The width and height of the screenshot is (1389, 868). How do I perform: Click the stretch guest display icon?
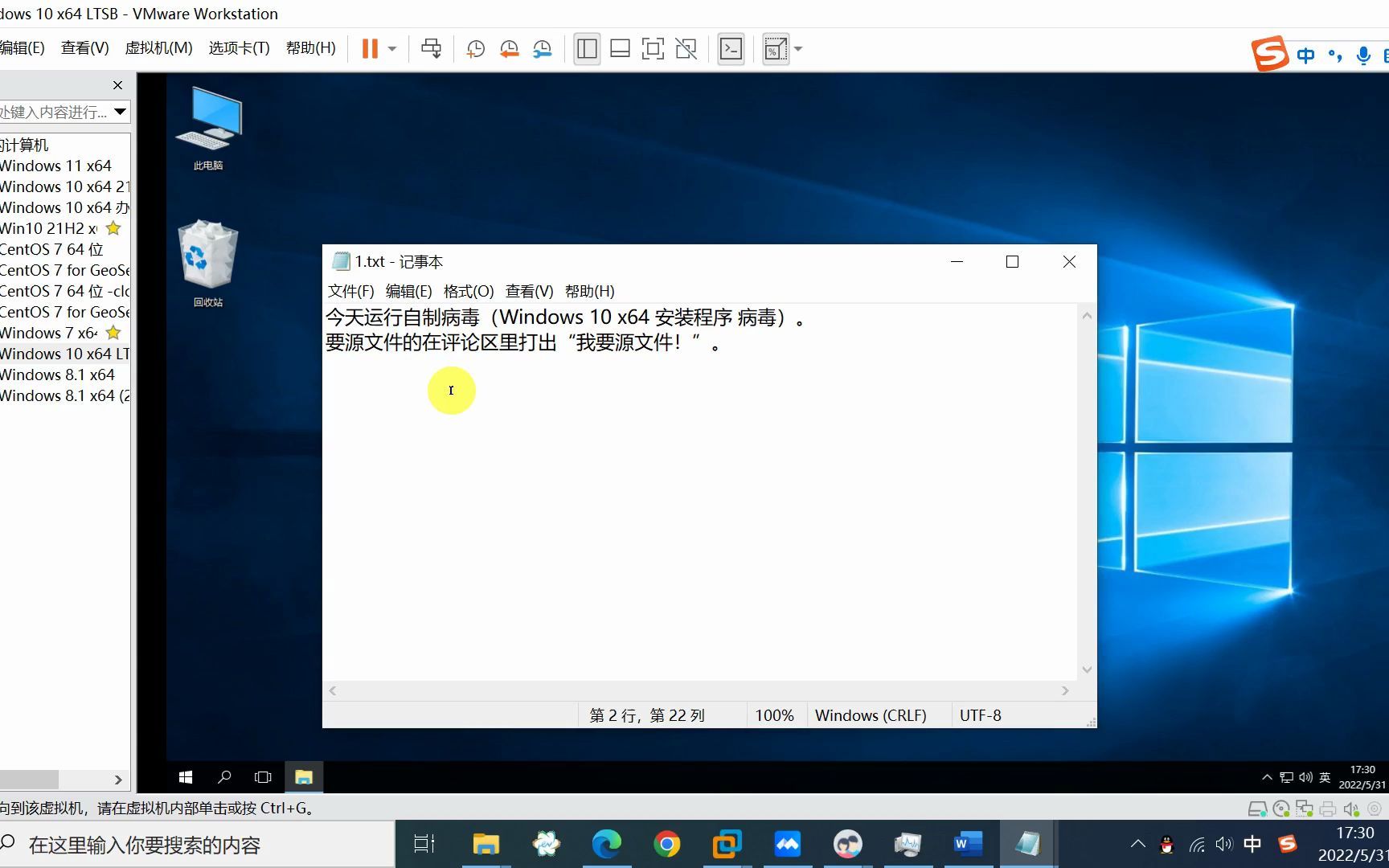tap(776, 49)
